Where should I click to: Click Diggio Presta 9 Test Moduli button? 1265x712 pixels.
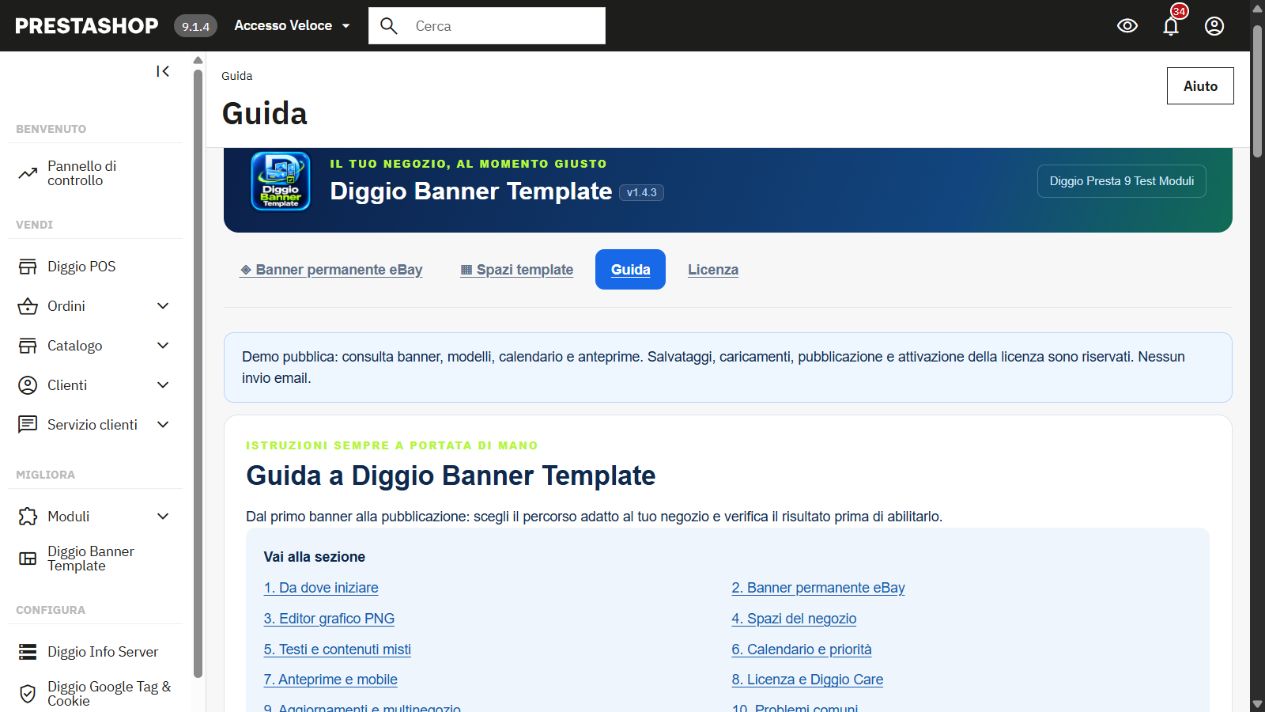(1122, 181)
